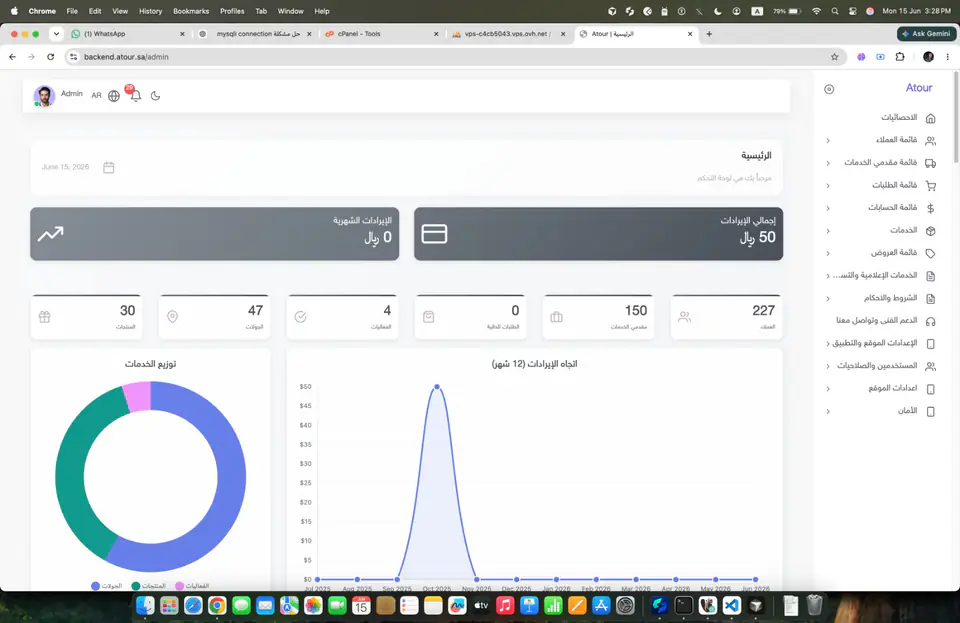Toggle the الجولات series in the donut legend

pyautogui.click(x=107, y=586)
